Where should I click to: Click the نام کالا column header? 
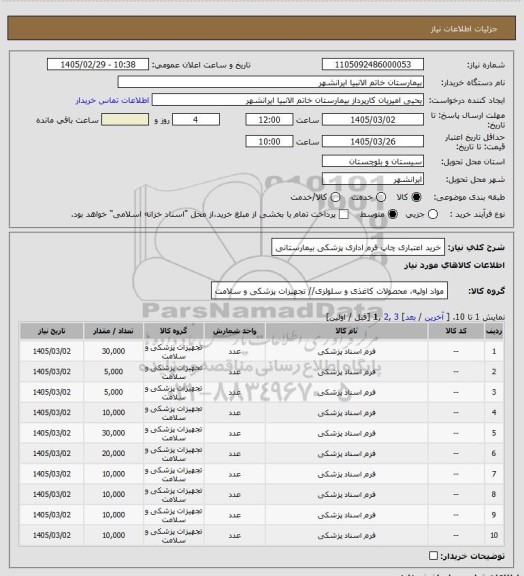click(x=347, y=331)
